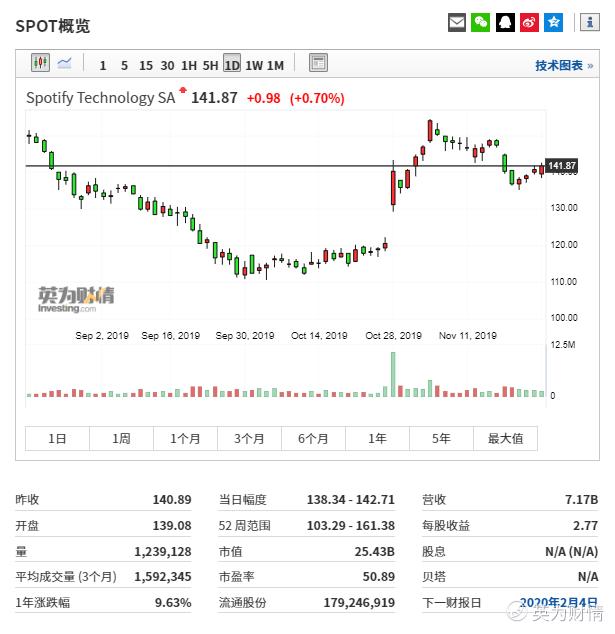615x634 pixels.
Task: Show the 5年 range
Action: [x=441, y=438]
